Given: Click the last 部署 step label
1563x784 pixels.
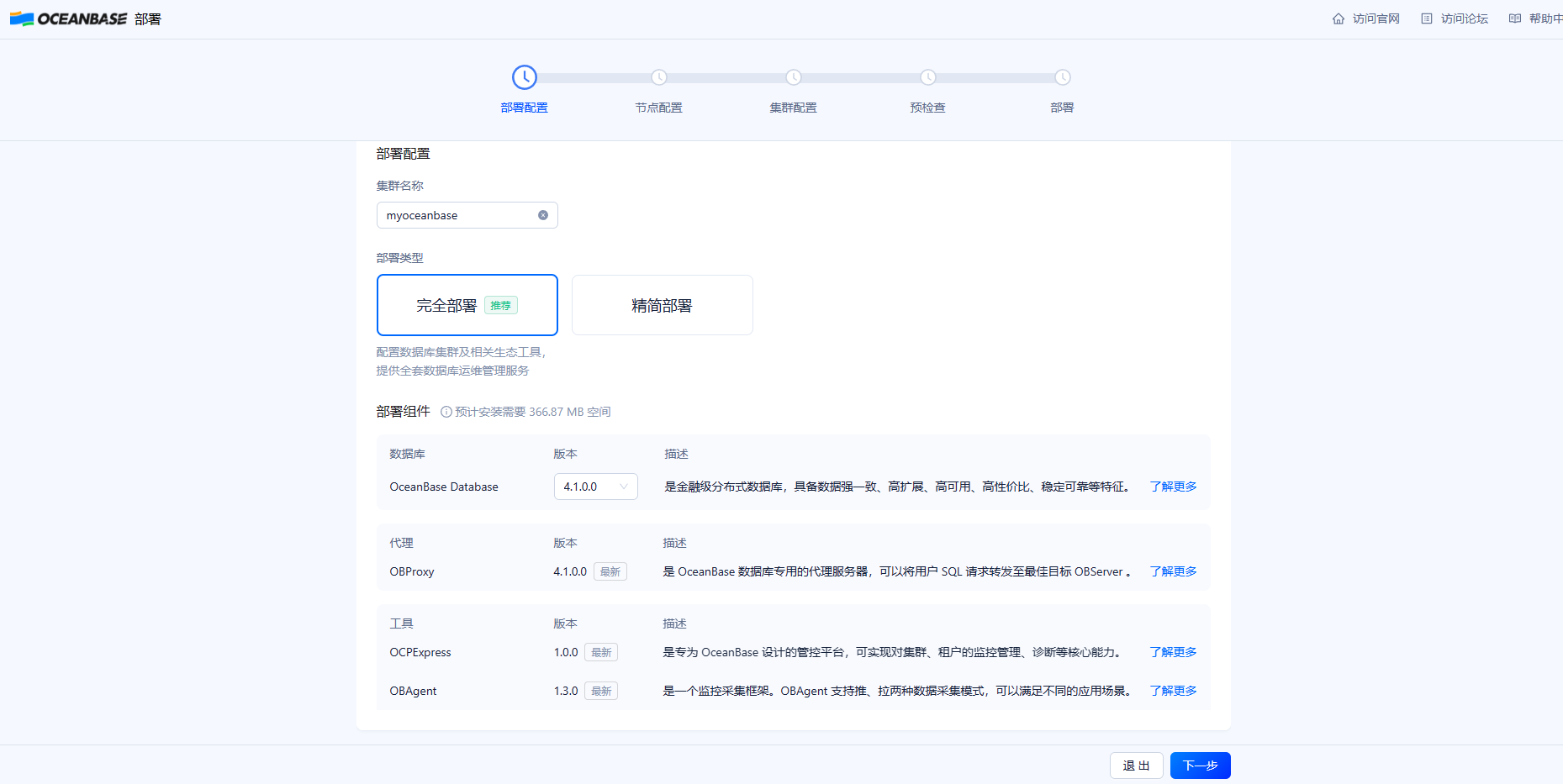Looking at the screenshot, I should [1063, 108].
